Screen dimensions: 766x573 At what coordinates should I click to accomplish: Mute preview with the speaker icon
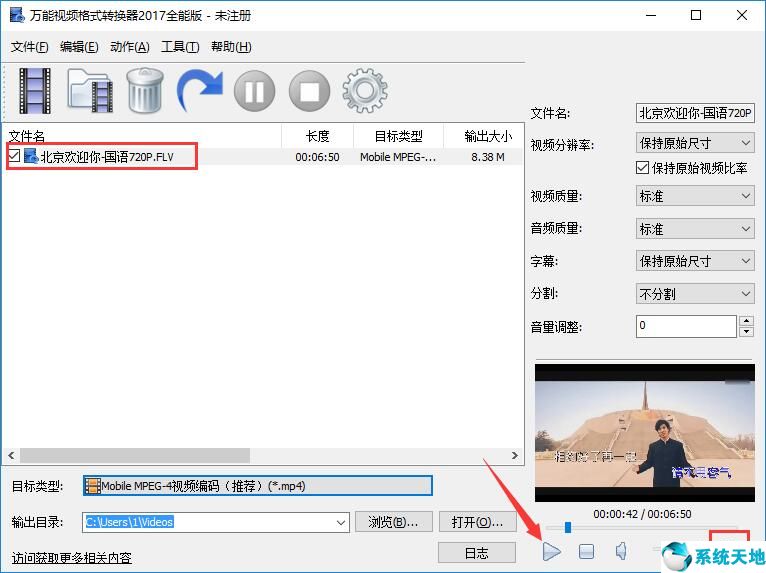[621, 551]
